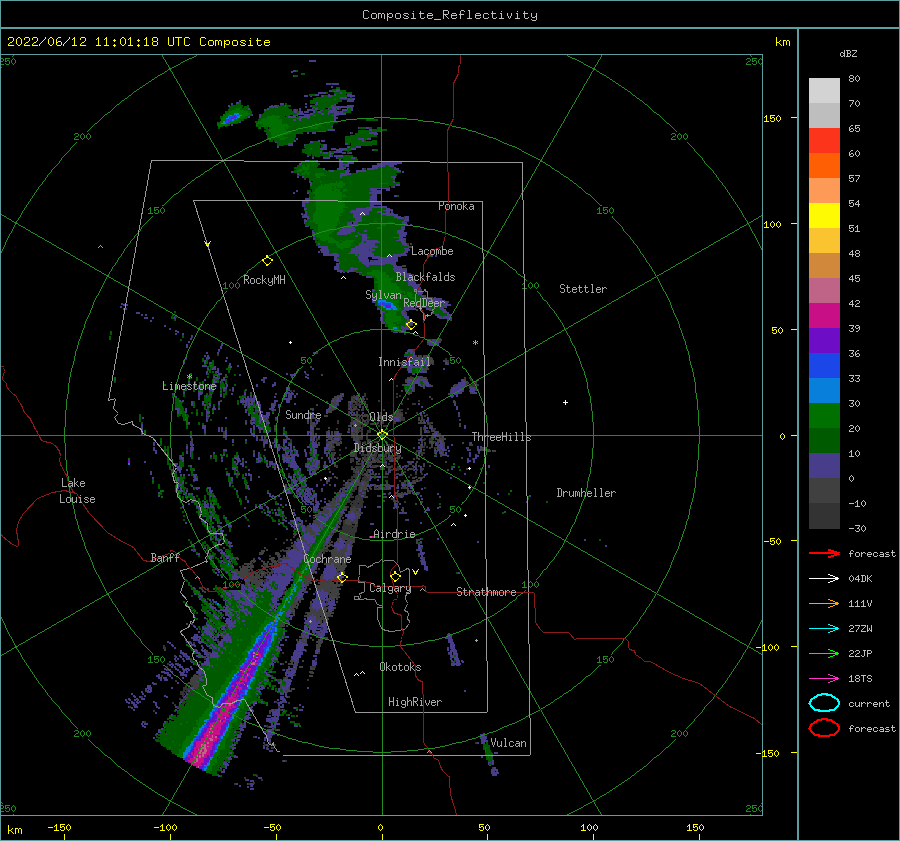This screenshot has height=841, width=900.
Task: Click the Olds label
Action: [x=381, y=417]
